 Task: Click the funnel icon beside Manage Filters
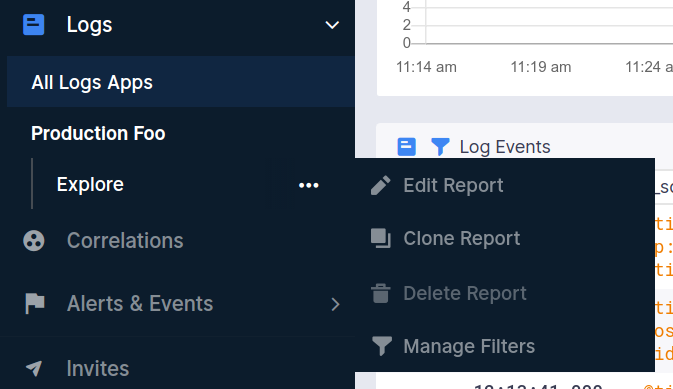click(x=382, y=346)
